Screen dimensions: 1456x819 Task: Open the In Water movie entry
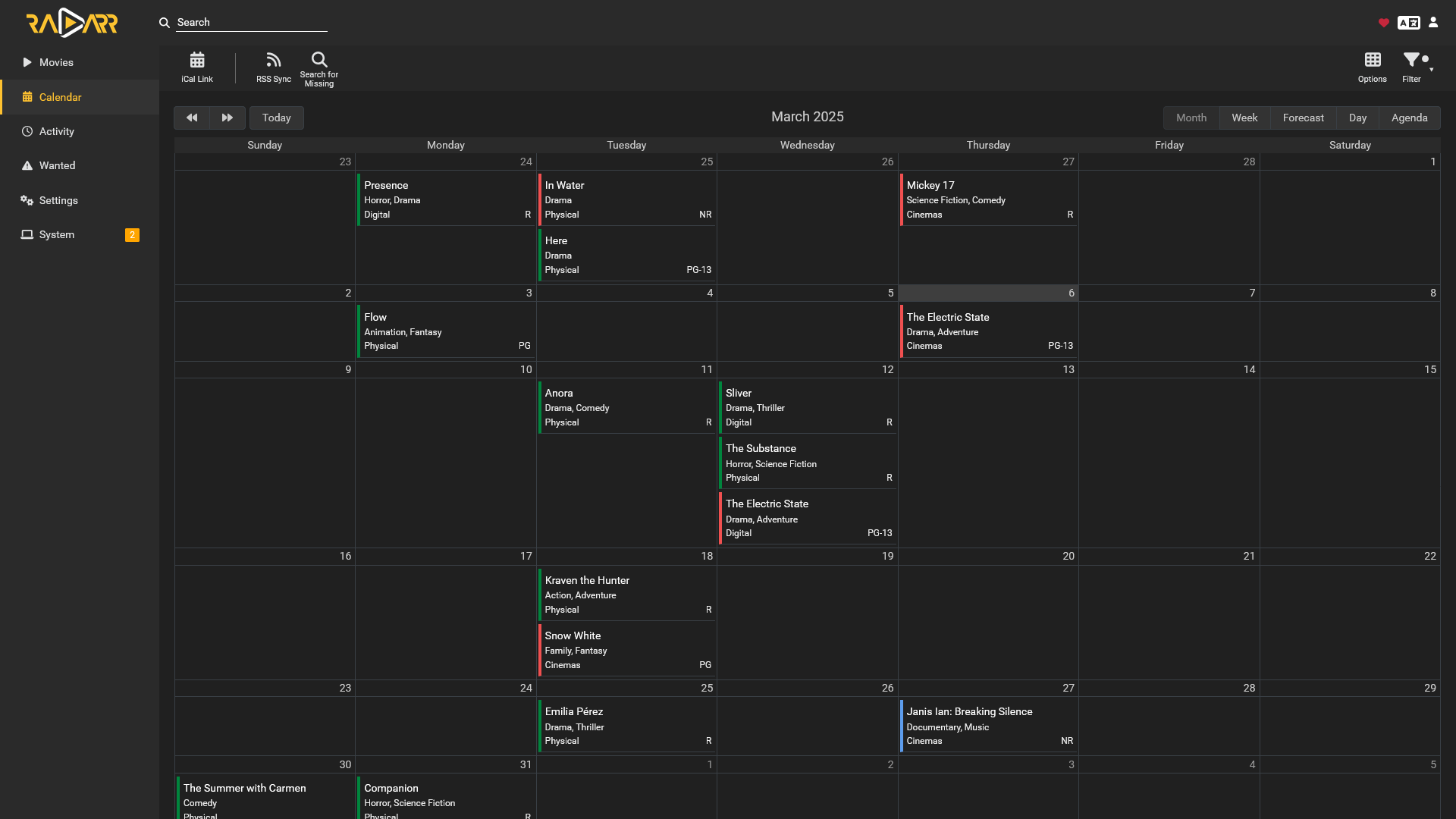[627, 199]
